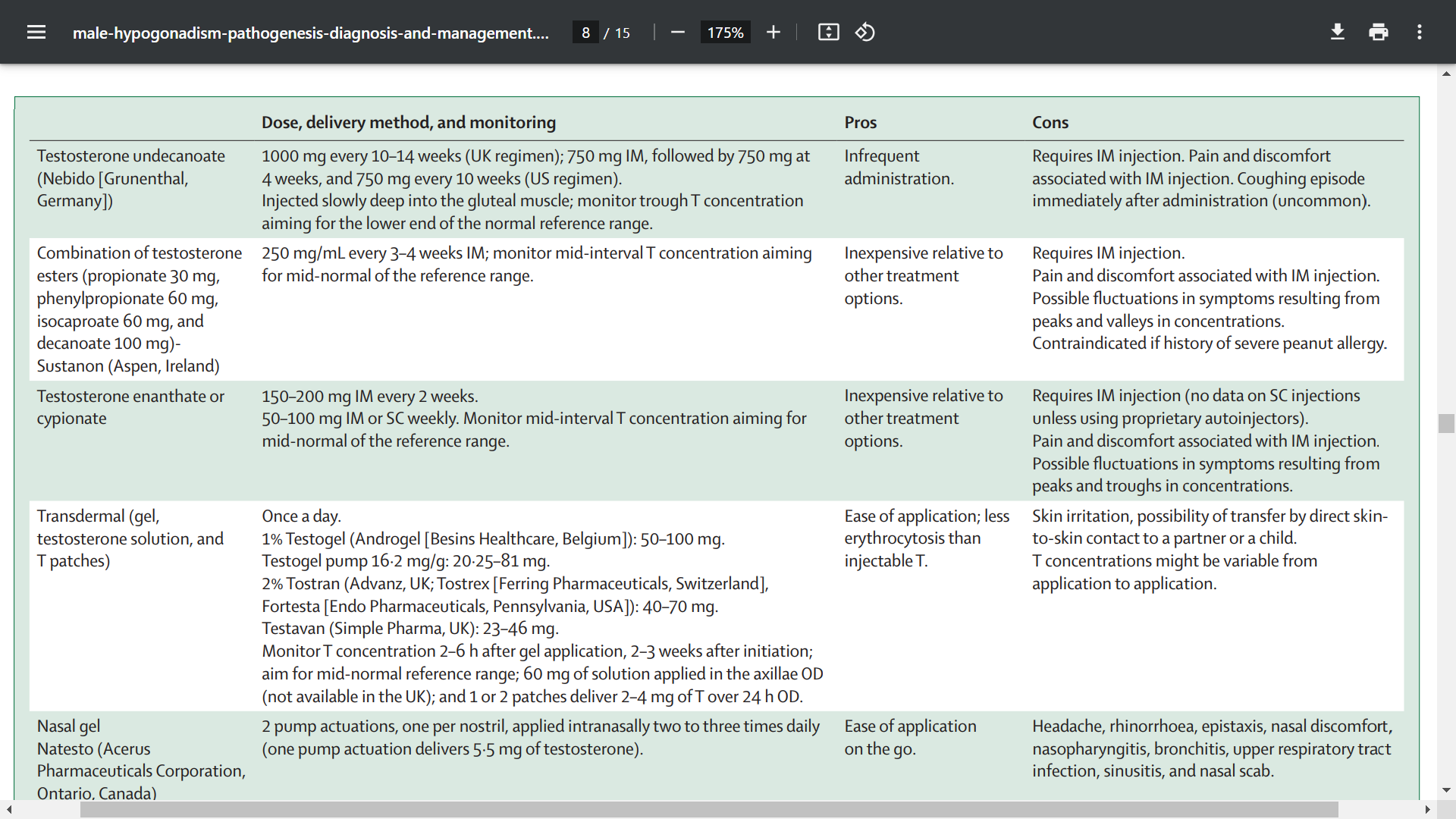
Task: Click the 'Testosterone enanthate or' row label
Action: click(x=130, y=396)
